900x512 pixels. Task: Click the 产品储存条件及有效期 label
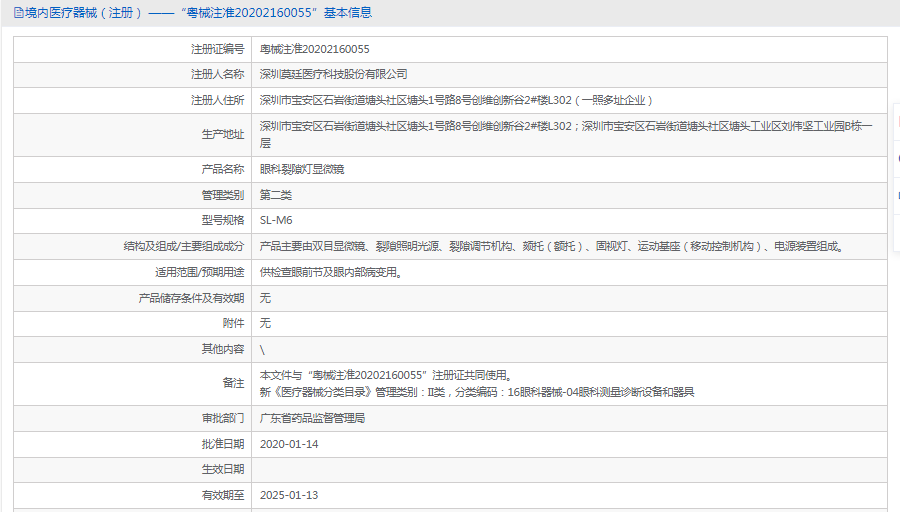click(191, 298)
